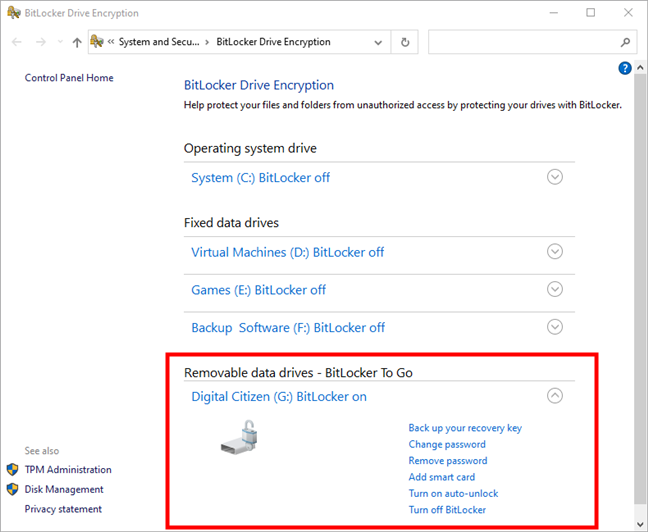
Task: Click shield icon next to TPM Administration
Action: [x=12, y=470]
